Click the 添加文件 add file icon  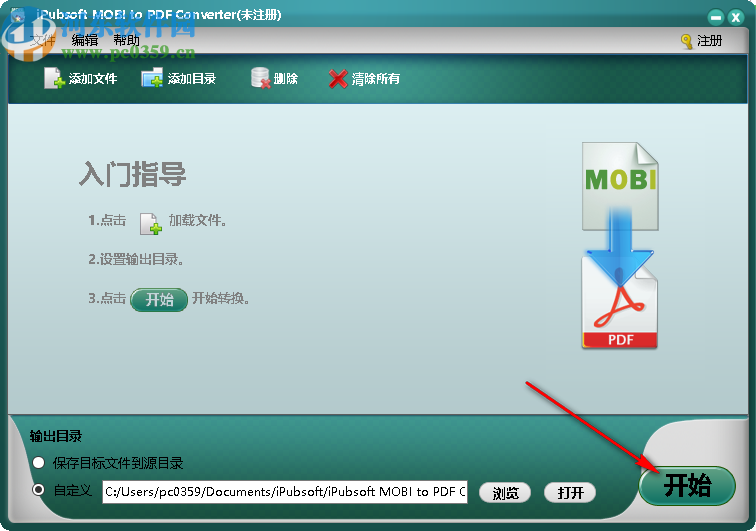point(54,78)
